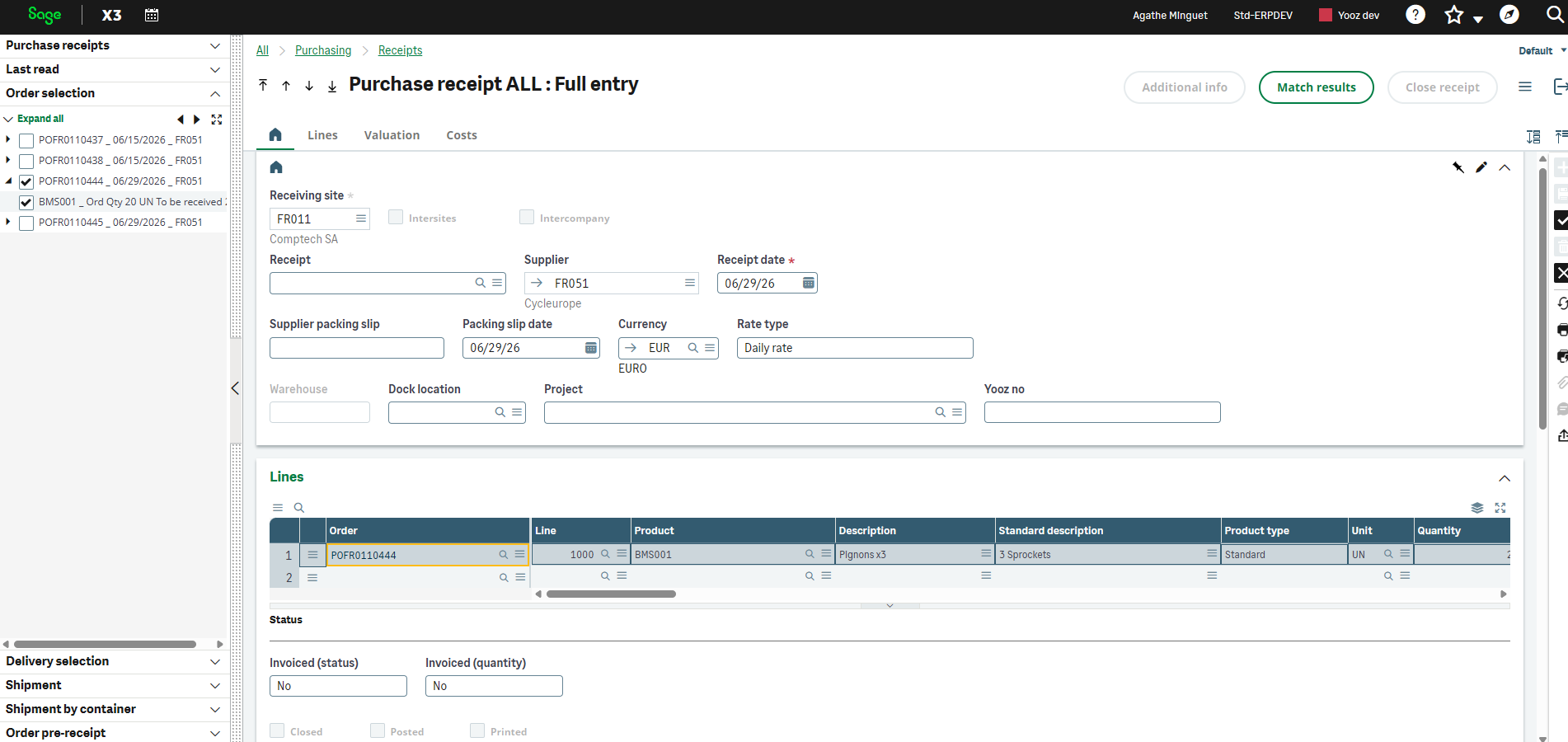Viewport: 1568px width, 742px height.
Task: Open the calendar icon in top bar
Action: [152, 15]
